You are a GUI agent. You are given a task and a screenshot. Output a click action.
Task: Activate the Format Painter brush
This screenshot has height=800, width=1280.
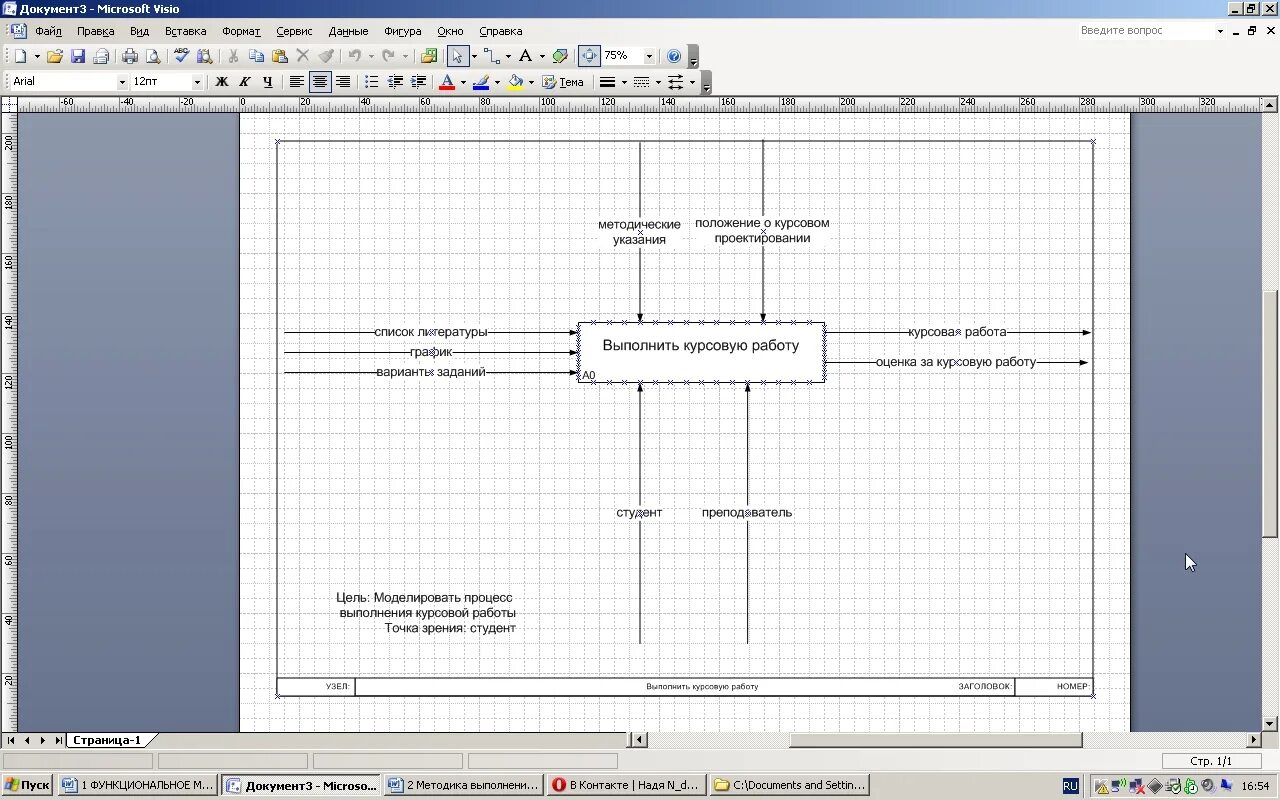pyautogui.click(x=326, y=56)
